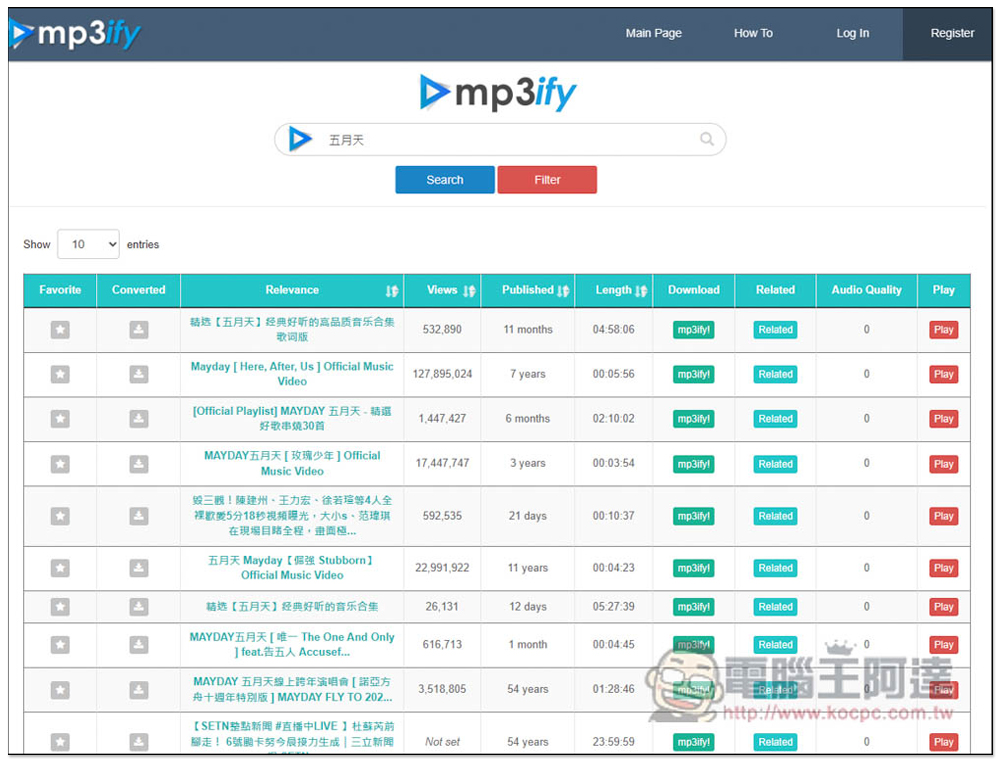This screenshot has height=763, width=1000.
Task: Open the MAYDAY FLY TO 202 title link
Action: tap(292, 690)
